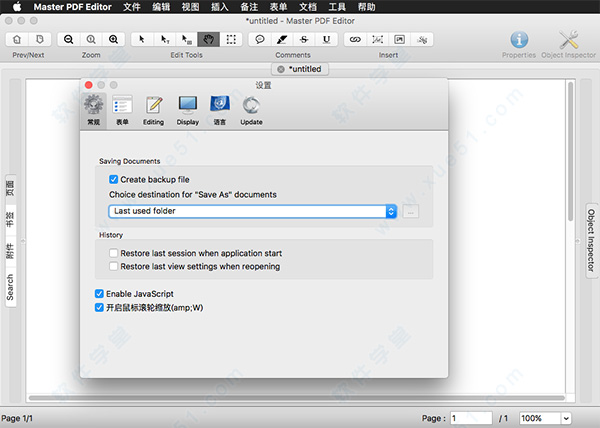Image resolution: width=600 pixels, height=428 pixels.
Task: Open the 视图 menu
Action: click(x=190, y=7)
